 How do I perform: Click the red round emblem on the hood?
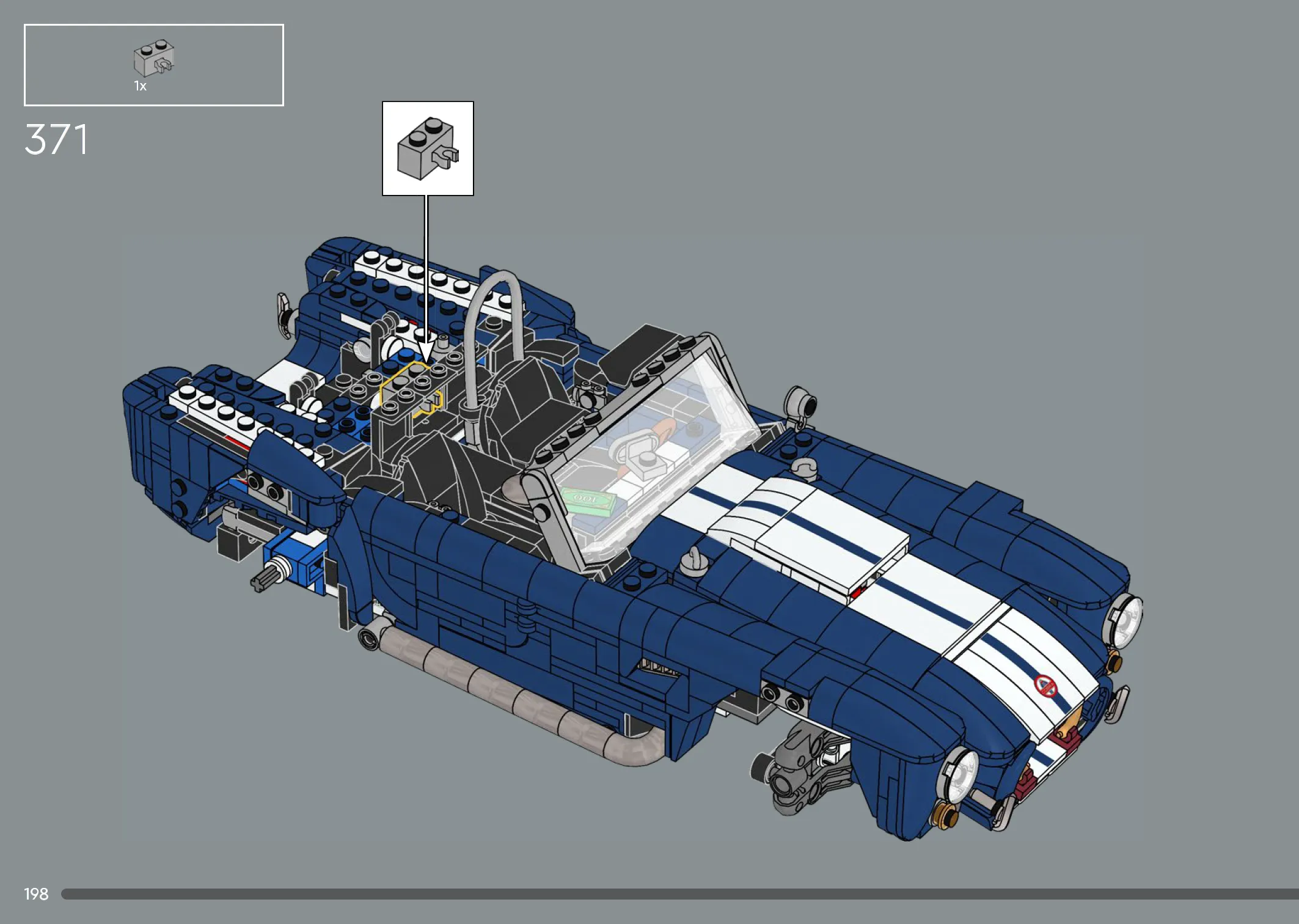pos(1045,686)
